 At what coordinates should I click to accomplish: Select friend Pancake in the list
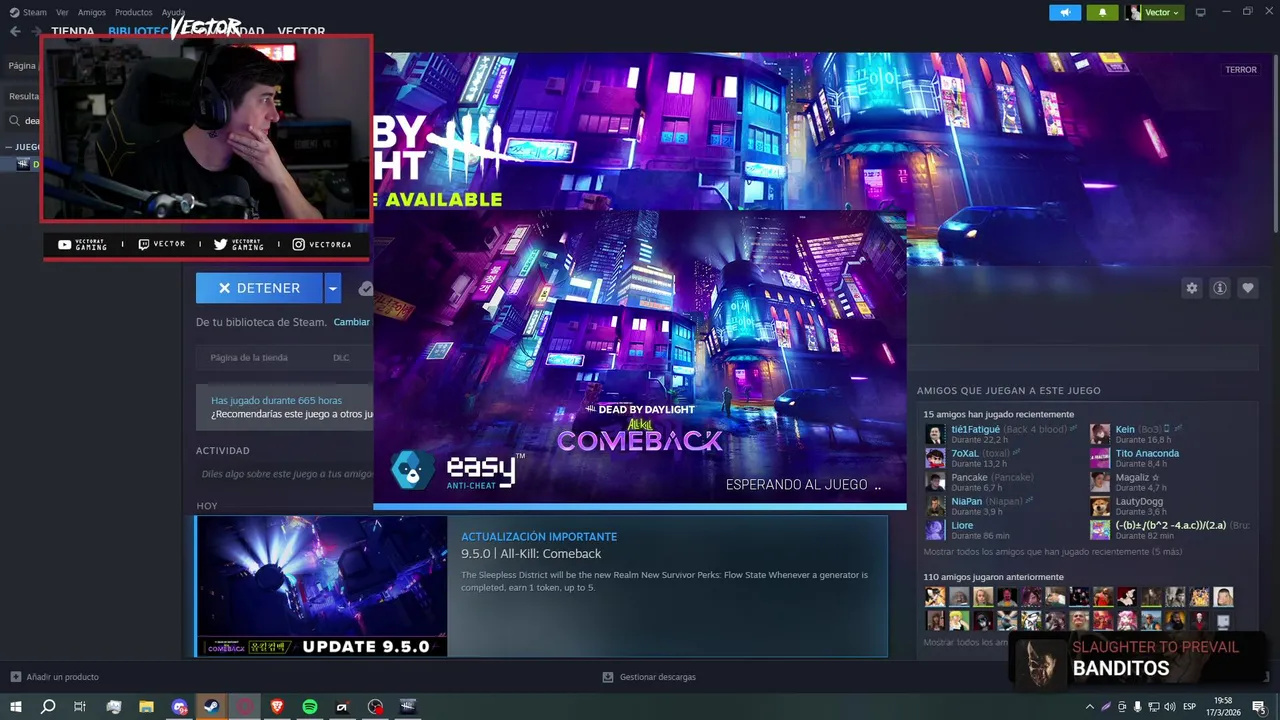pyautogui.click(x=969, y=477)
